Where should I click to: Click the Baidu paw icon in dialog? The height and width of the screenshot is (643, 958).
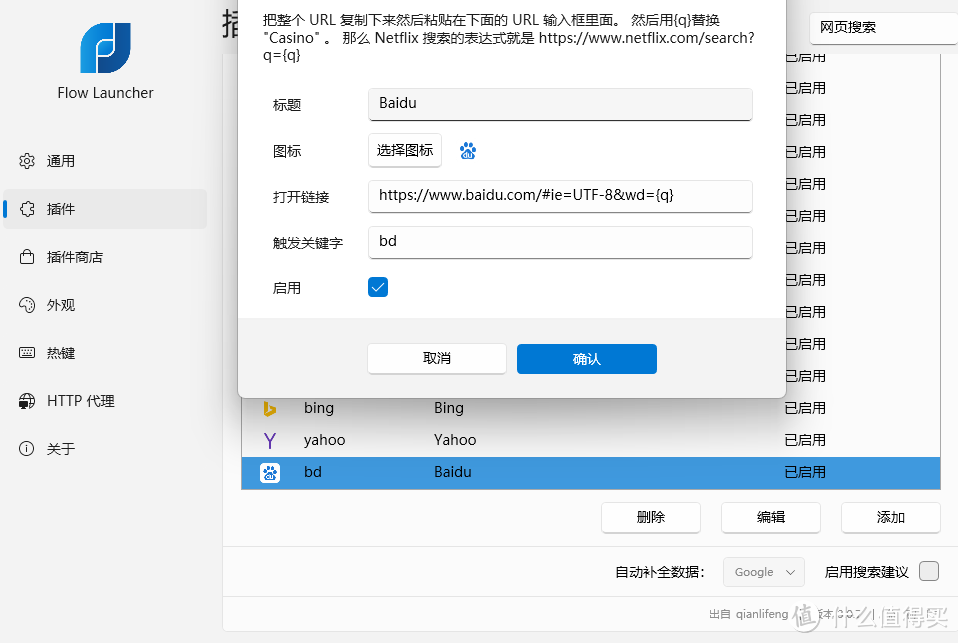(468, 150)
